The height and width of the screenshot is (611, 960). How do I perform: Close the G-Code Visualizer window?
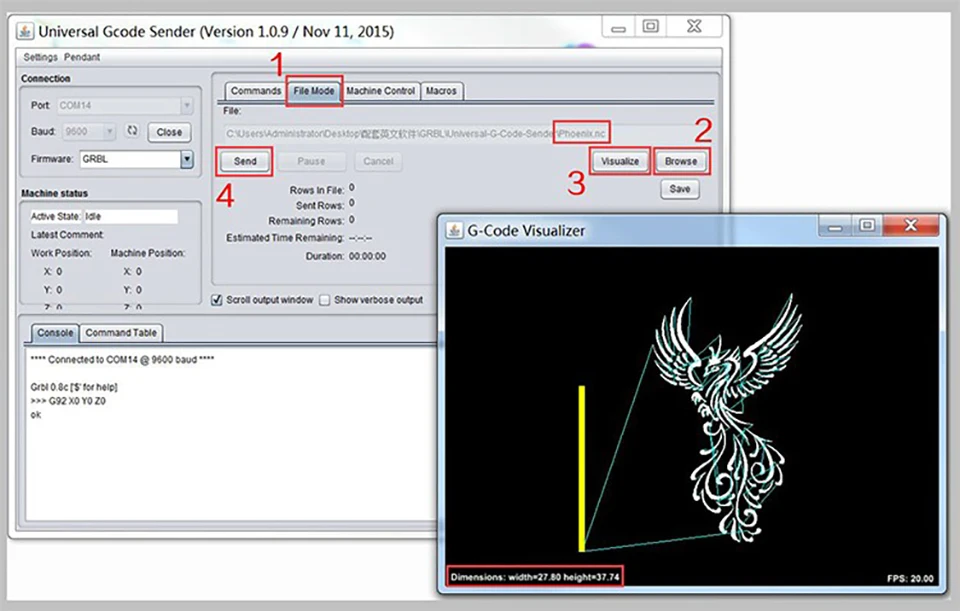tap(910, 225)
